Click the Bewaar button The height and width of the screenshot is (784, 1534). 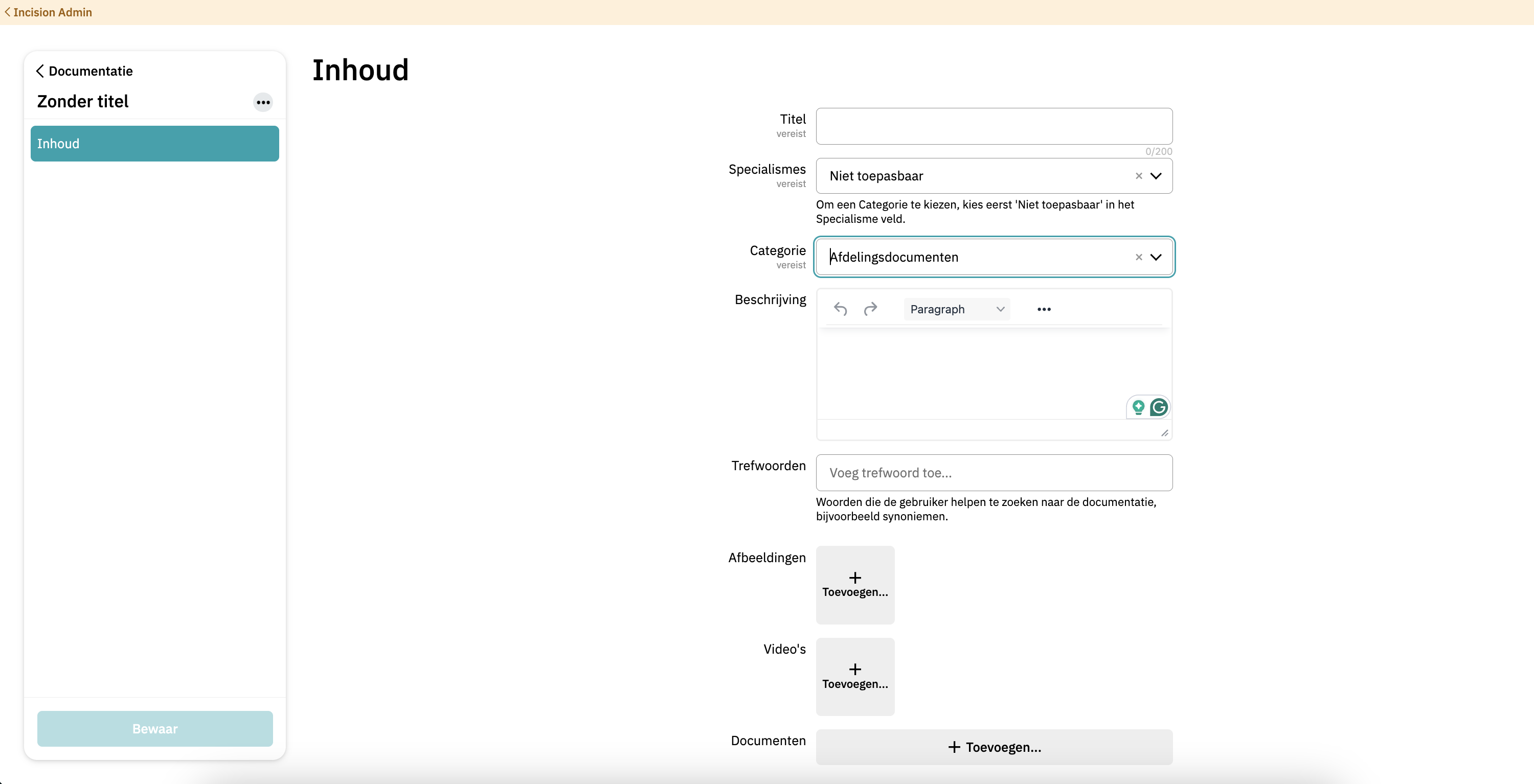tap(155, 729)
